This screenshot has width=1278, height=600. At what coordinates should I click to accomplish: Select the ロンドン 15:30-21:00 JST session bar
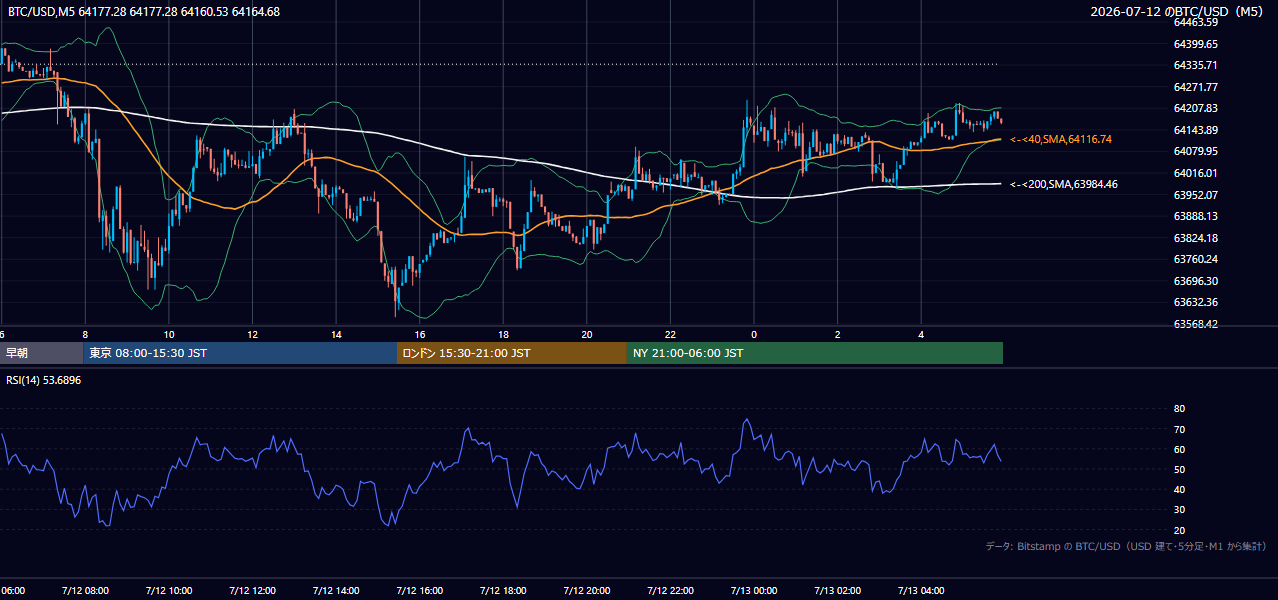[x=512, y=353]
